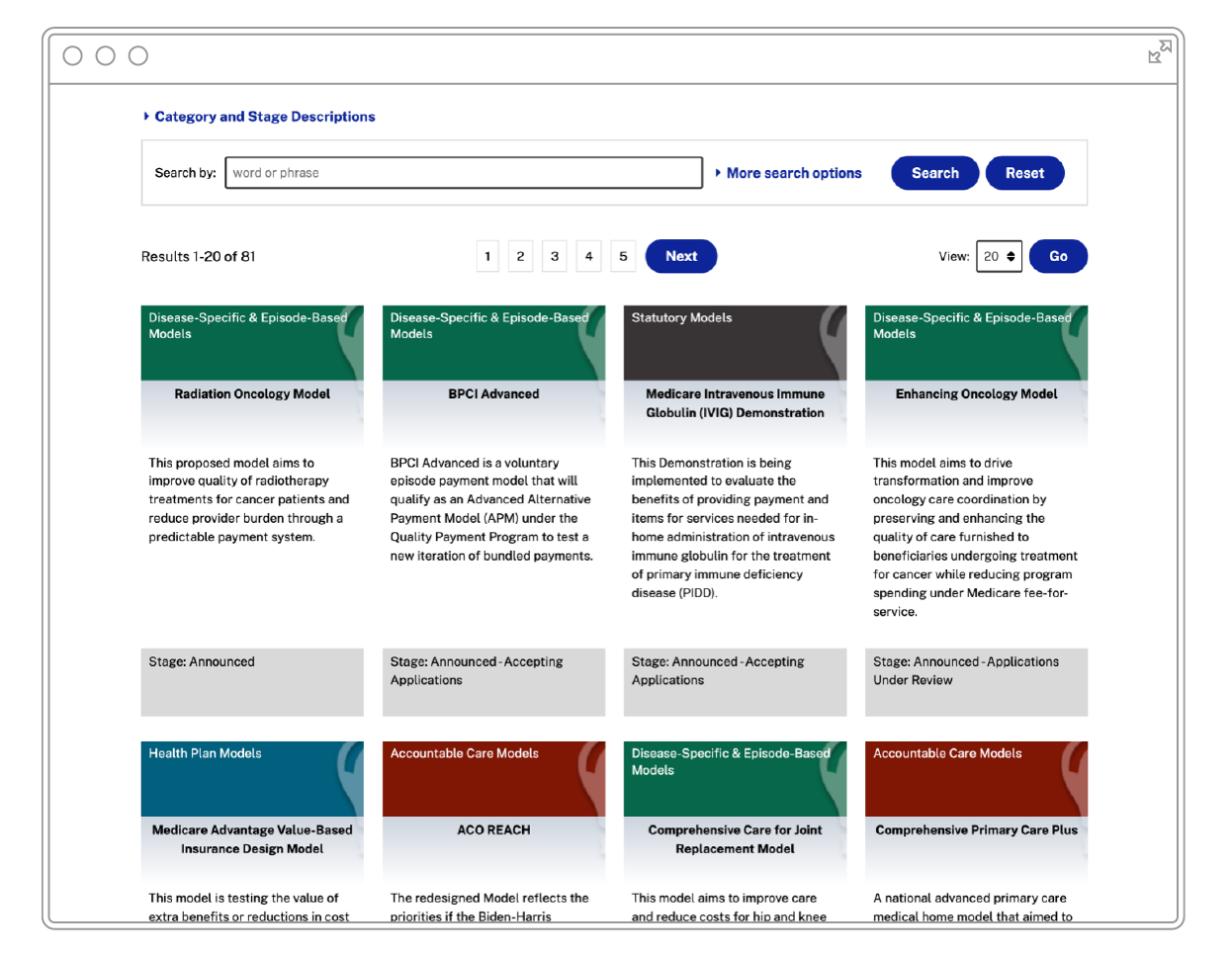View the Medicare IVIG Demonstration details
This screenshot has height=956, width=1232.
click(x=736, y=402)
